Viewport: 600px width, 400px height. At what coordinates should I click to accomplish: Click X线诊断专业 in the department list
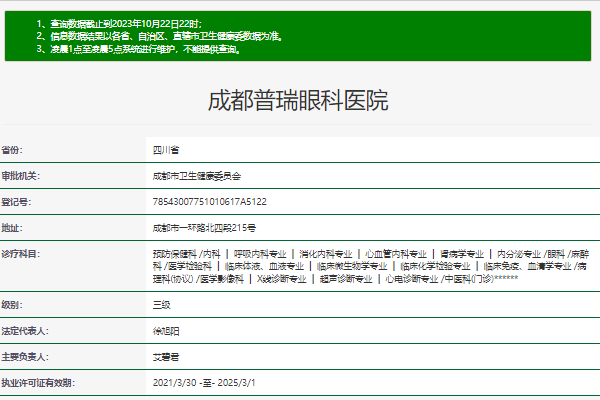(x=282, y=279)
